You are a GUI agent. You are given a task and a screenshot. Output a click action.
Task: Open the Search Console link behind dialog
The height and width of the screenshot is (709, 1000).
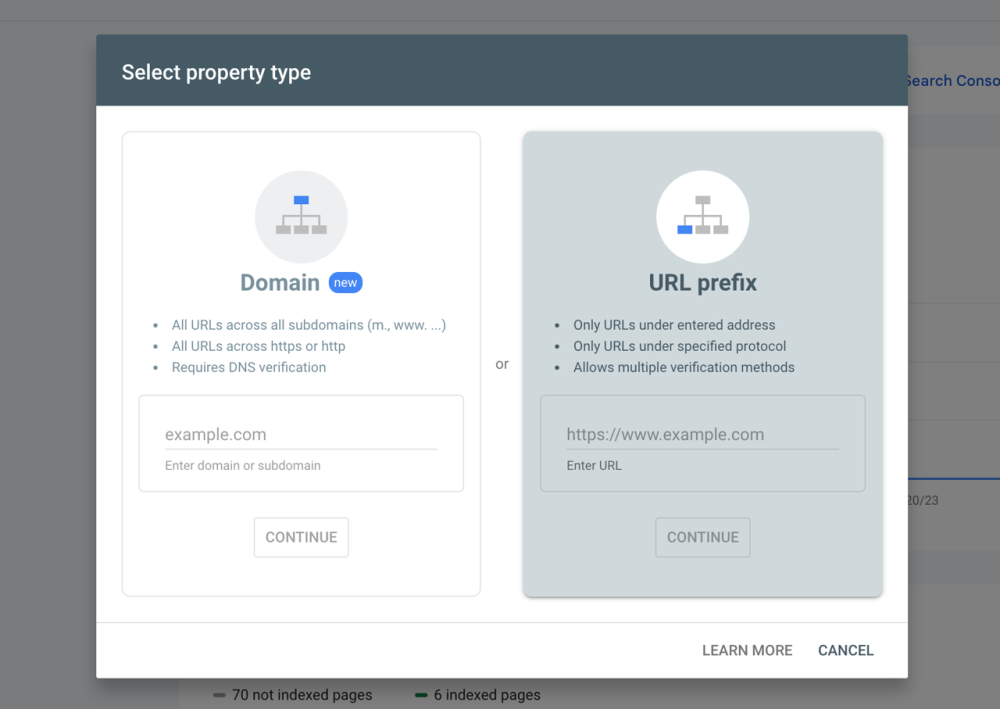click(x=952, y=81)
